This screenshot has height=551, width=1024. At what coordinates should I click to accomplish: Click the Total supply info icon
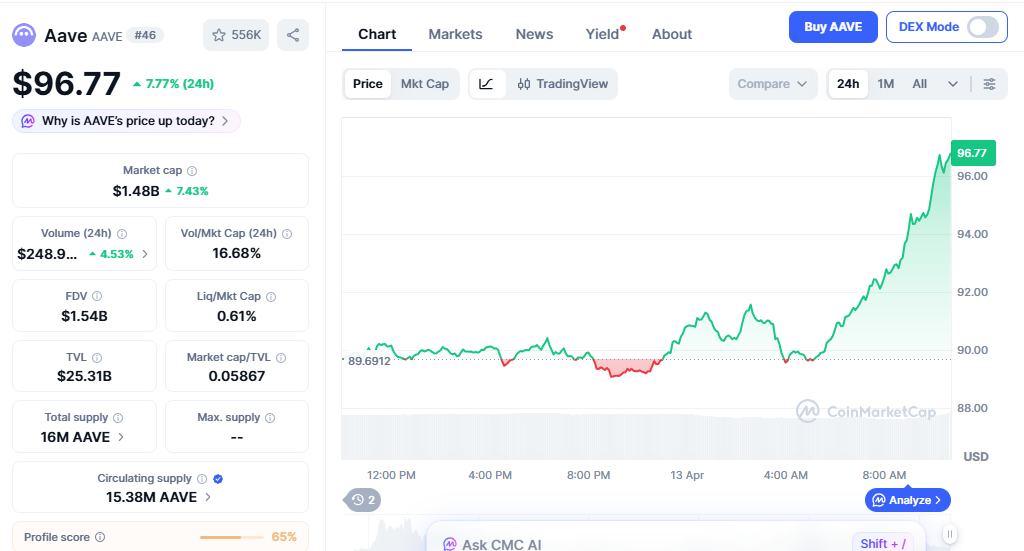[118, 418]
